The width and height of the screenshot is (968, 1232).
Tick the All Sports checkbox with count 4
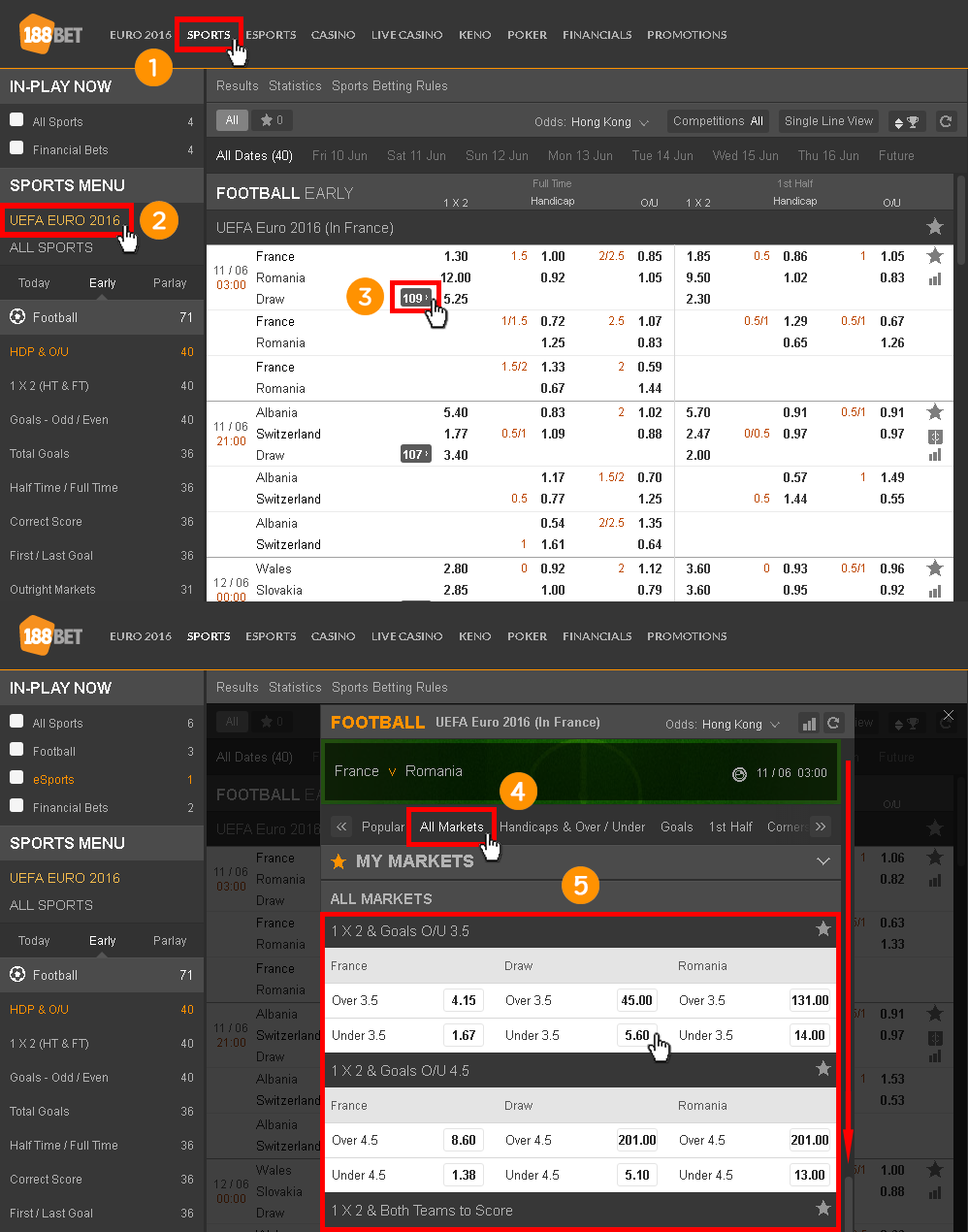coord(16,120)
